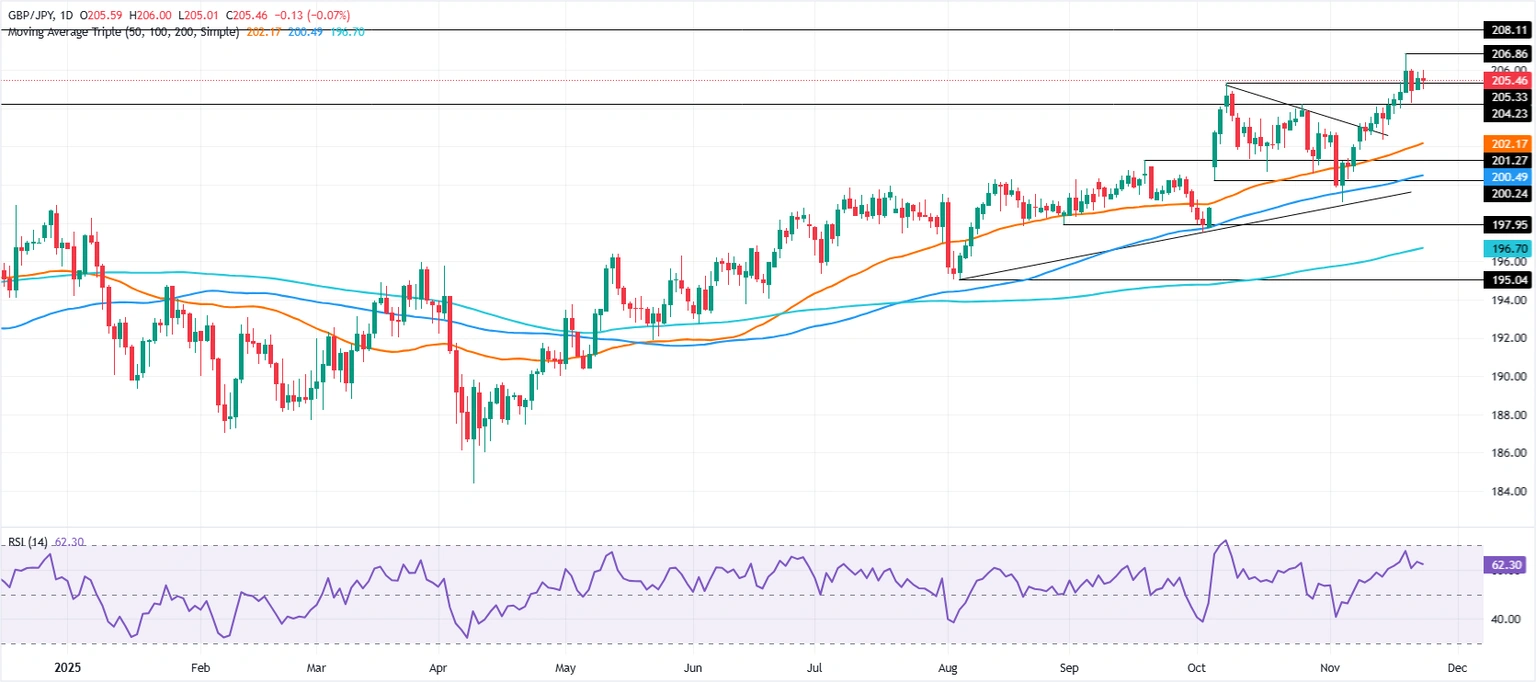
Task: Select the Moving Average Triple legend
Action: [x=120, y=32]
